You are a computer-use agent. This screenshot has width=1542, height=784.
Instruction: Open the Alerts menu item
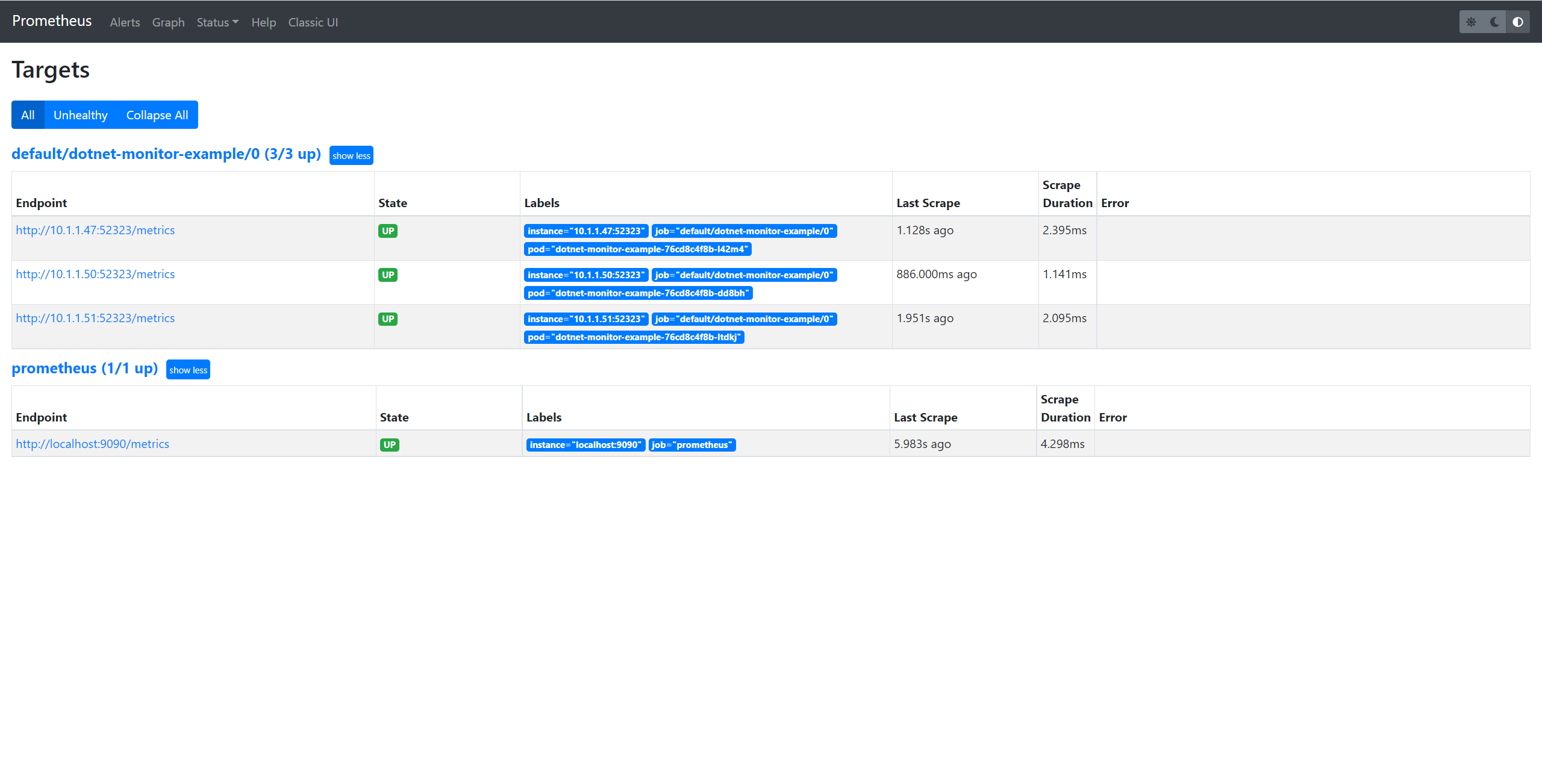124,22
